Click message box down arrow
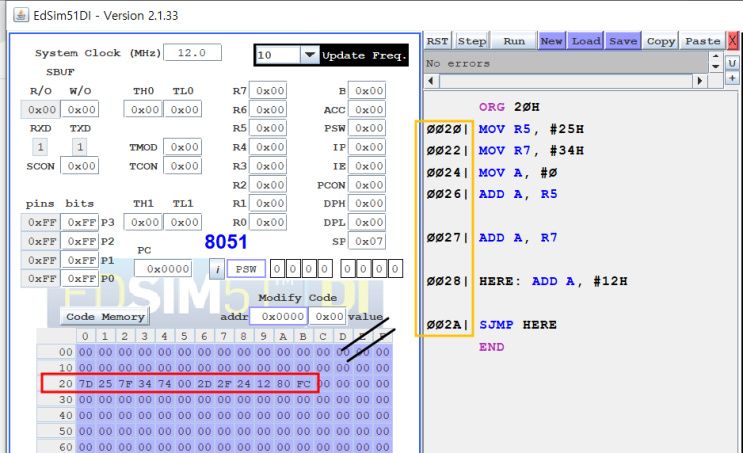This screenshot has height=453, width=743. click(716, 67)
